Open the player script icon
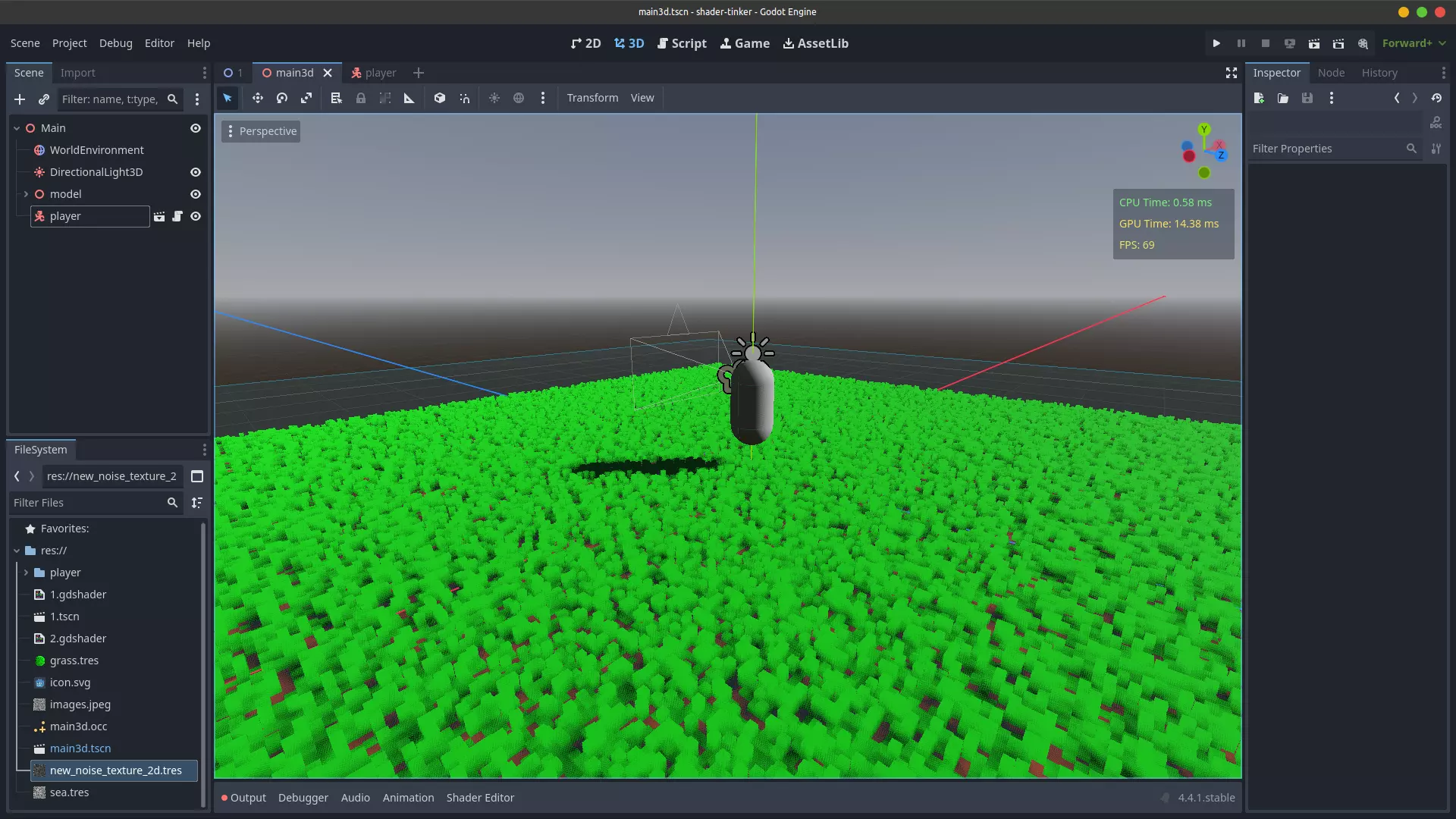 coord(177,216)
